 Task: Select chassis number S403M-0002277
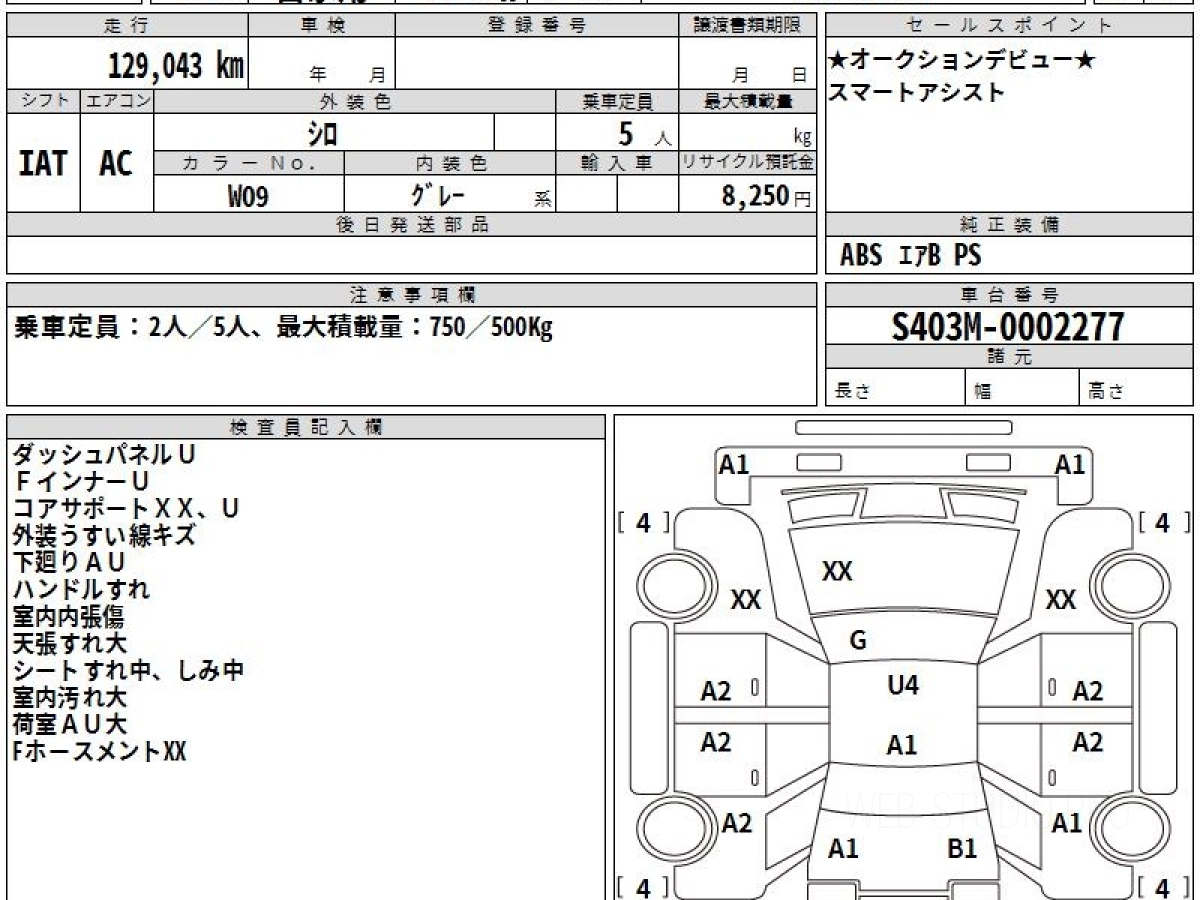click(x=1008, y=326)
